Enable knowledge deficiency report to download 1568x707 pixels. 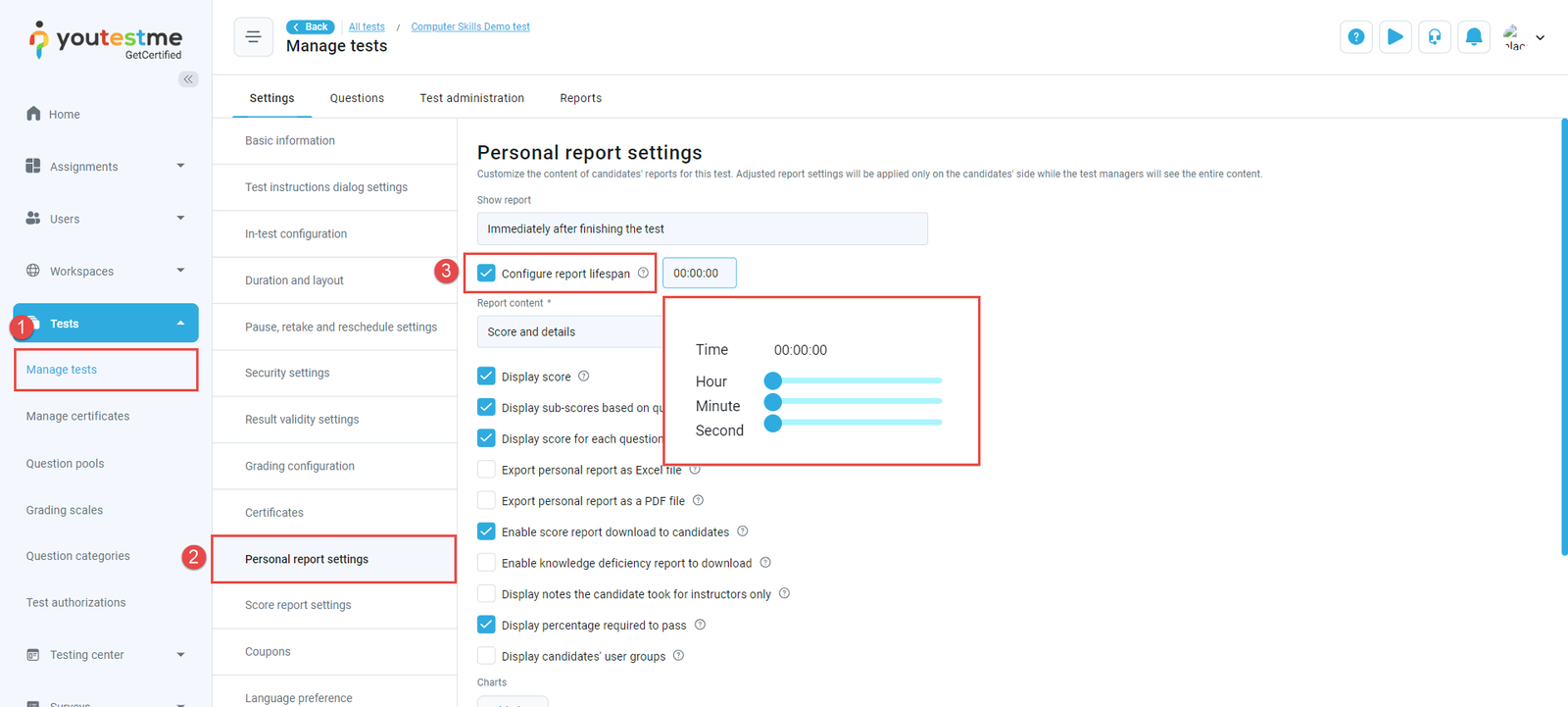[486, 563]
